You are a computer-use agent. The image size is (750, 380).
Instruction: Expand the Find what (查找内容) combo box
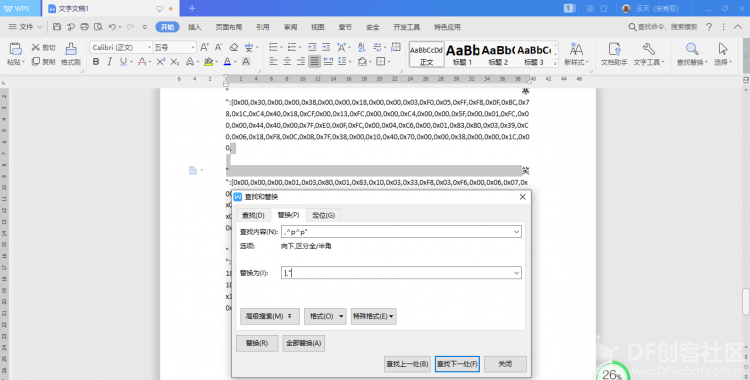click(x=517, y=232)
